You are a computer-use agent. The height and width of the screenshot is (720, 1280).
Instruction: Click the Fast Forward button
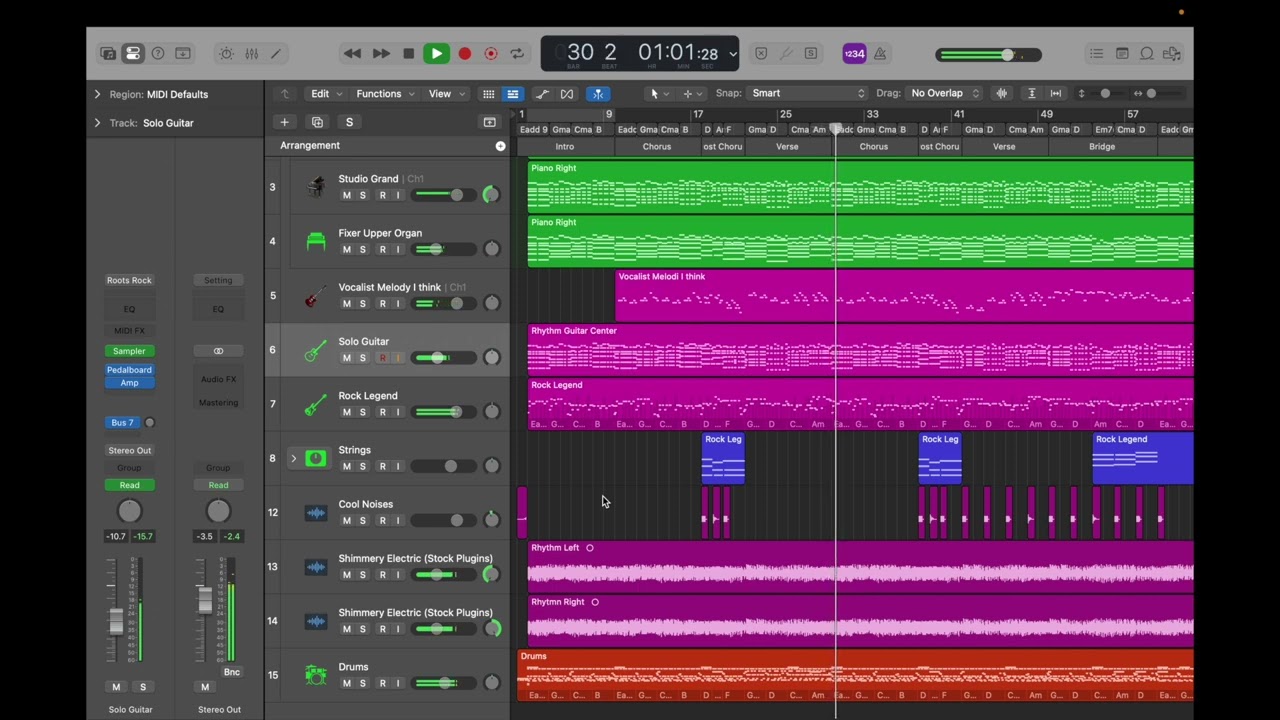[x=381, y=54]
